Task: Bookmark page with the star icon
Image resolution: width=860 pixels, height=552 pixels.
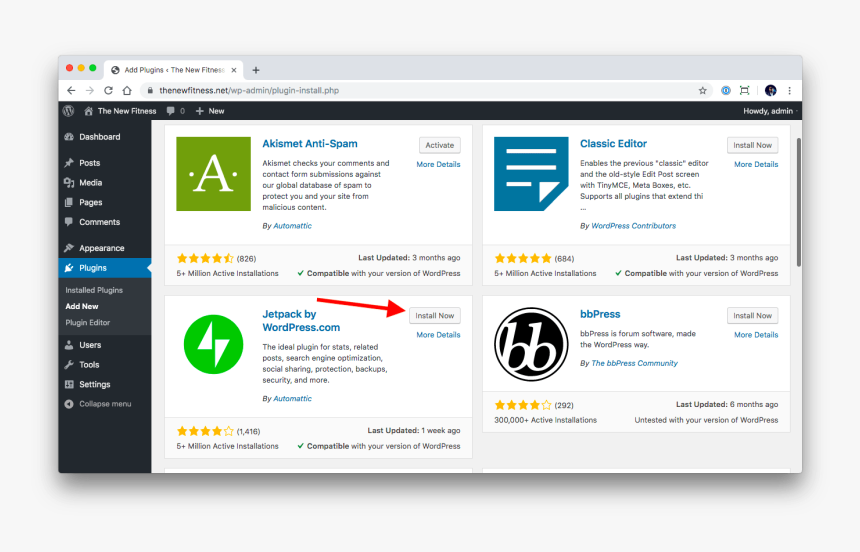Action: (703, 91)
